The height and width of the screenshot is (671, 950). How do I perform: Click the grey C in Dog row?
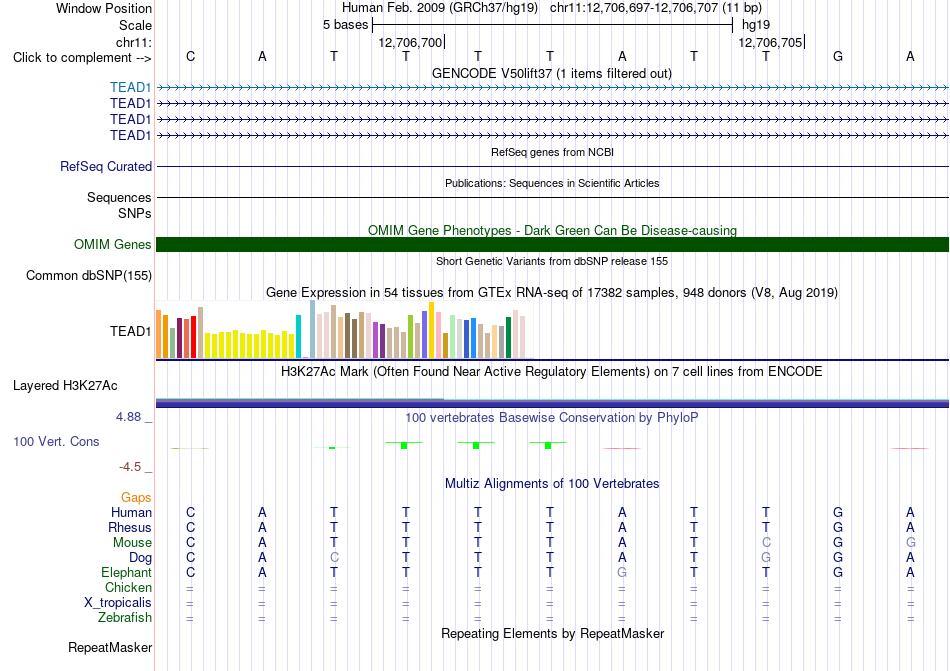pos(334,557)
